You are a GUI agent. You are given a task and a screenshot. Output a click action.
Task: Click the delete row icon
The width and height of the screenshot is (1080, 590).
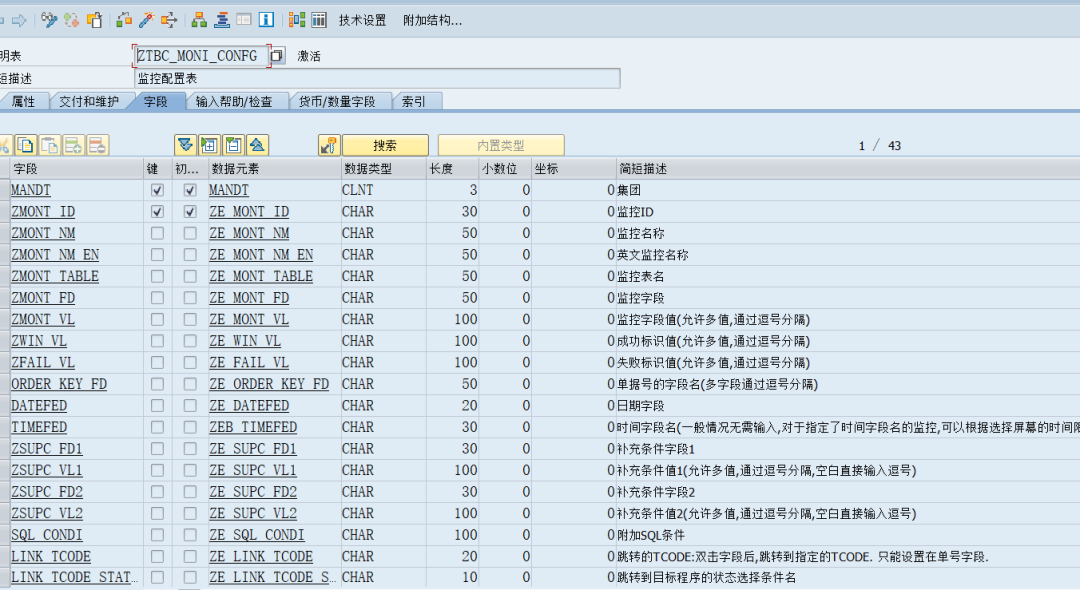coord(97,145)
